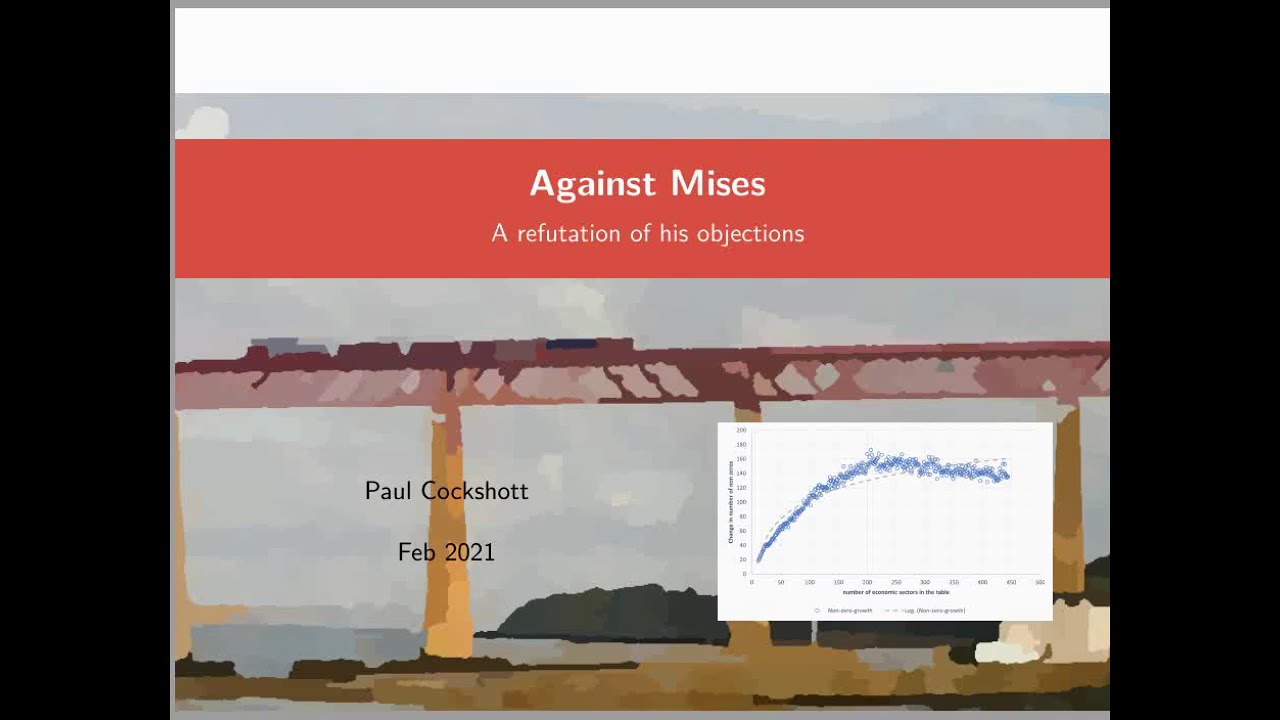Click the date 'Feb 2021'
Viewport: 1280px width, 720px height.
446,552
